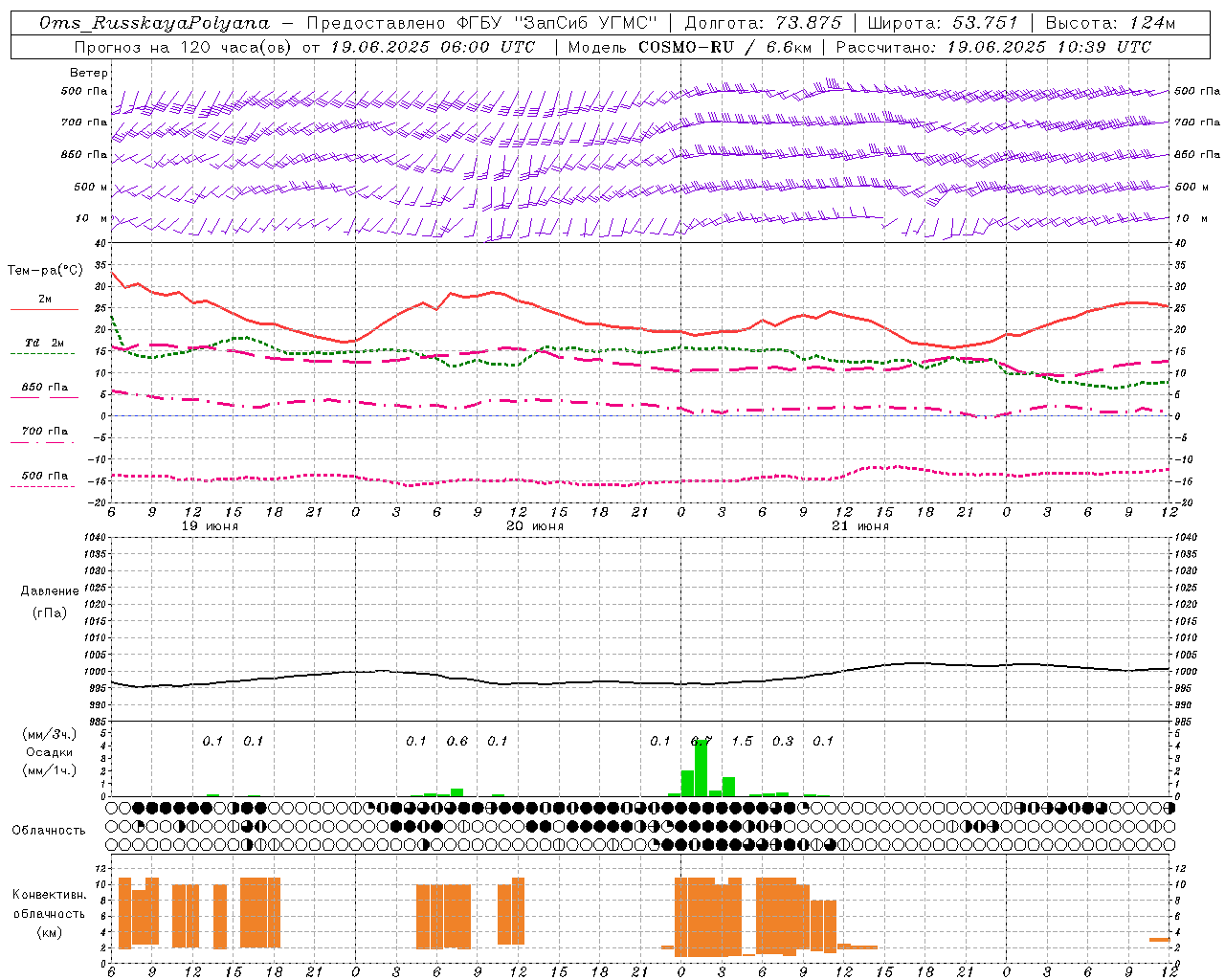Click the Тем-ра(°C) temperature panel label

(x=45, y=271)
